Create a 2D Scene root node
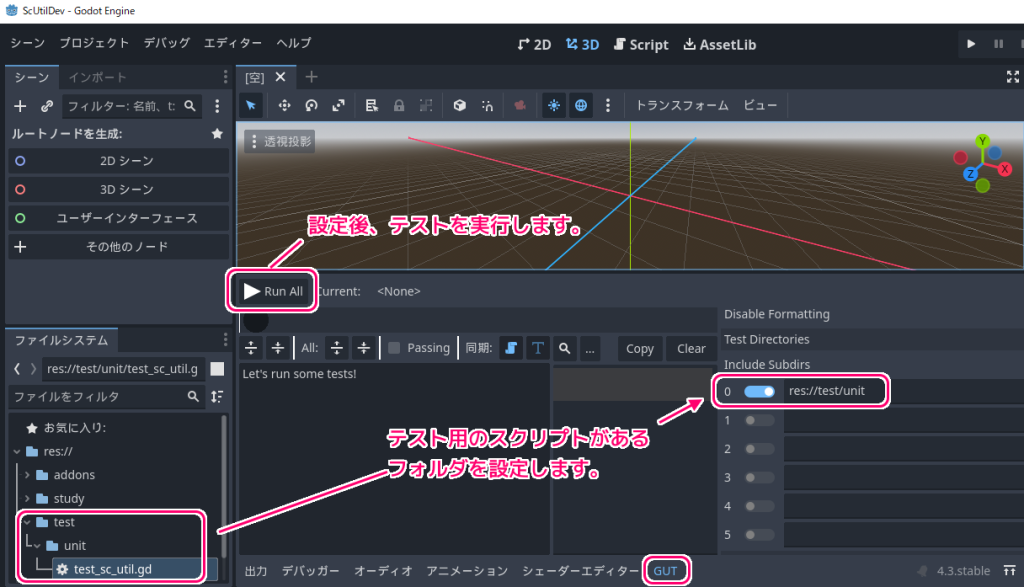Viewport: 1024px width, 587px height. click(x=119, y=161)
